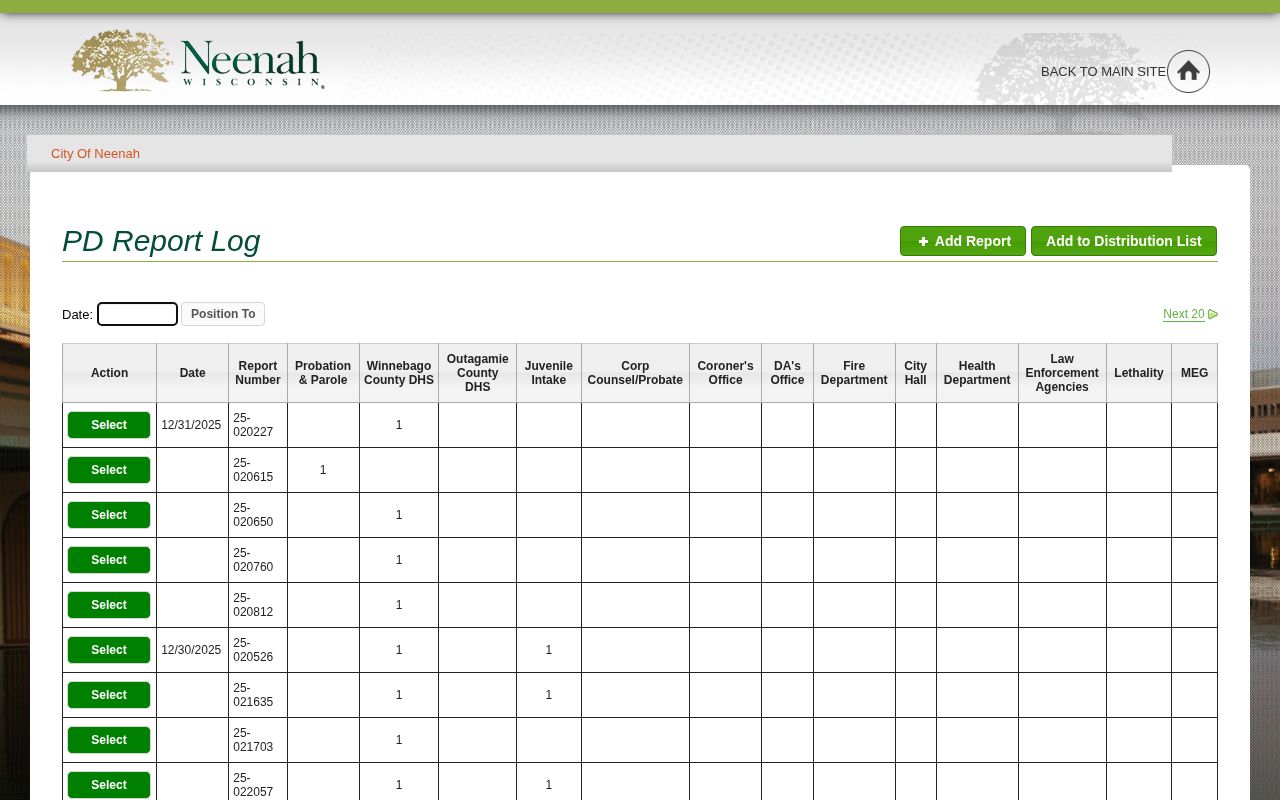Click Add to Distribution List button
The height and width of the screenshot is (800, 1280).
click(x=1124, y=241)
